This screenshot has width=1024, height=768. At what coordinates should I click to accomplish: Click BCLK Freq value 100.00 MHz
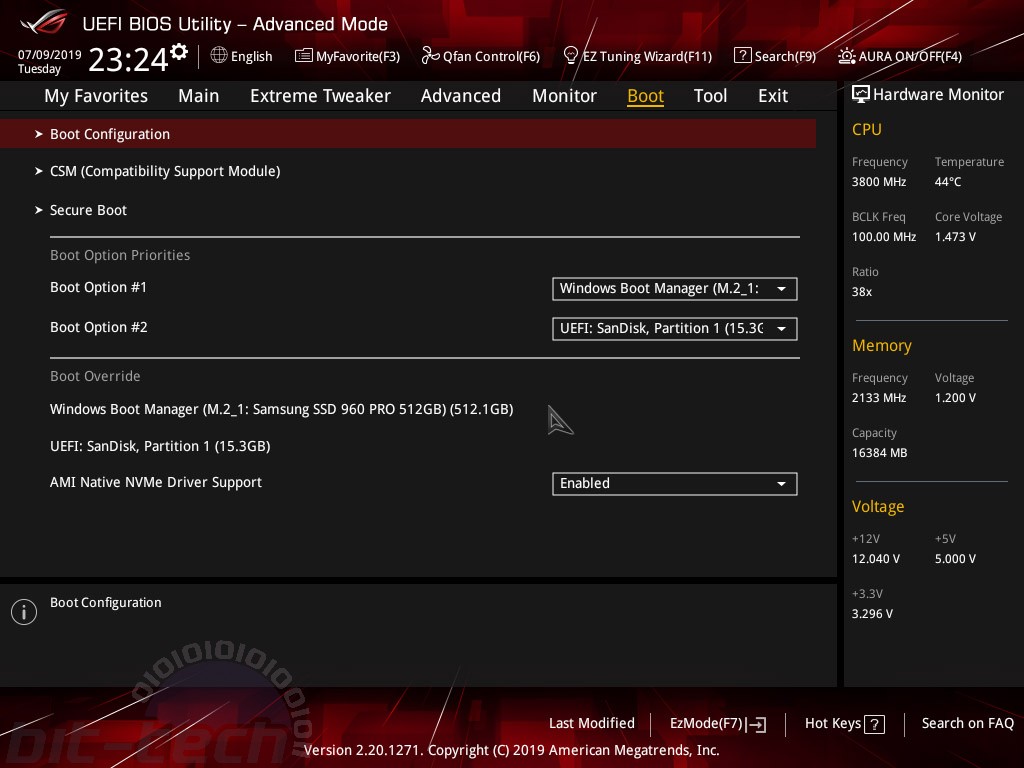884,237
